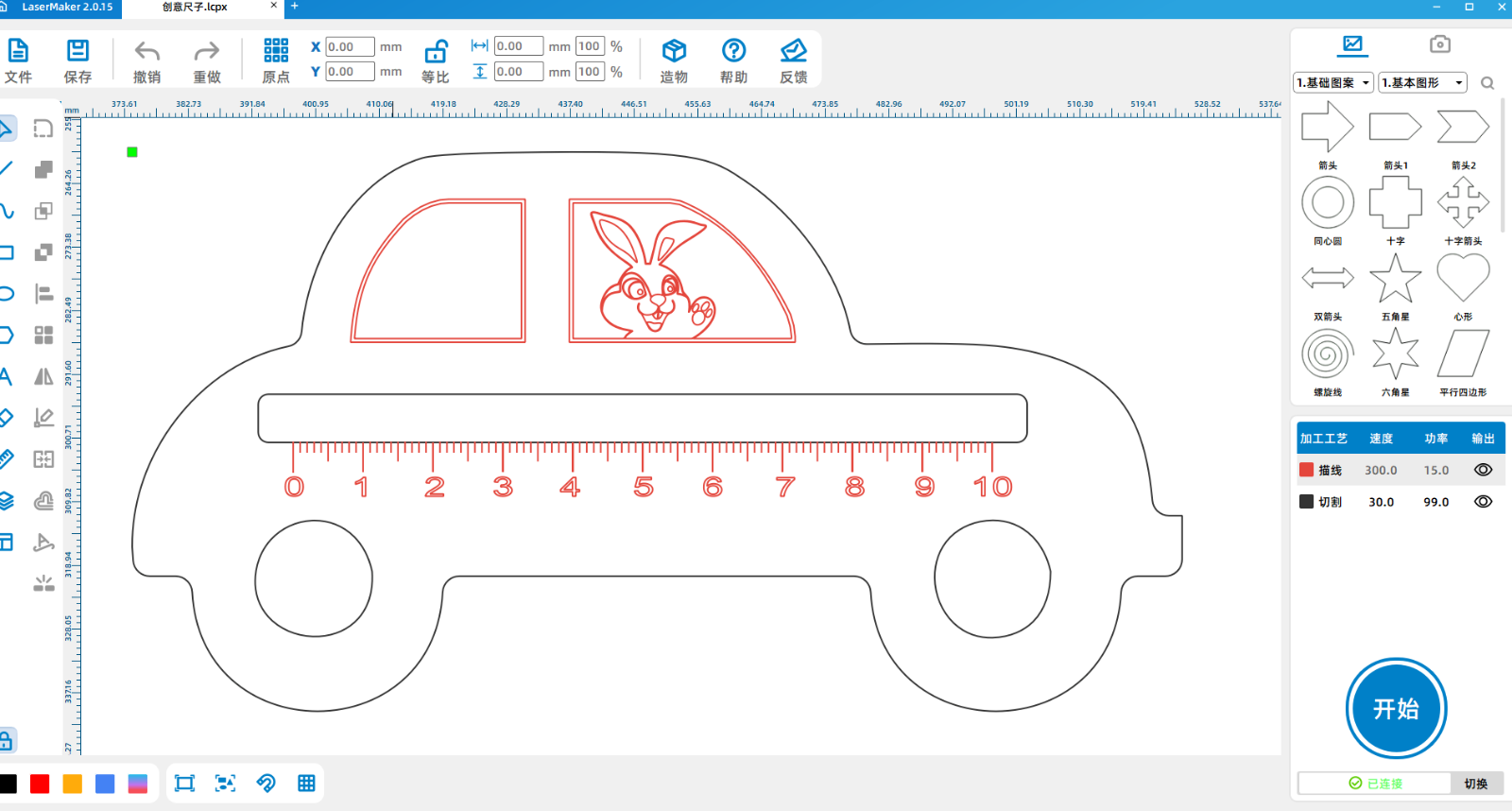Select the 创意尺子.lcpx document tab
1512x811 pixels.
[195, 7]
